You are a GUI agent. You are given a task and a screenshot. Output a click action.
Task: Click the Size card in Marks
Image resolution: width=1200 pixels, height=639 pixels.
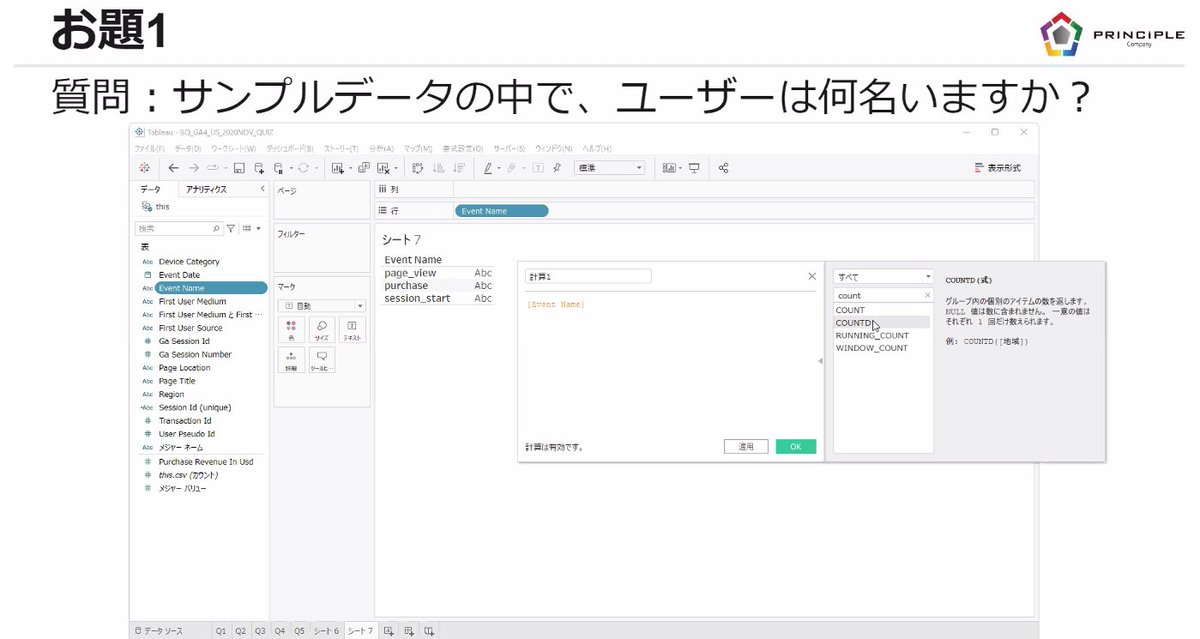pyautogui.click(x=321, y=329)
